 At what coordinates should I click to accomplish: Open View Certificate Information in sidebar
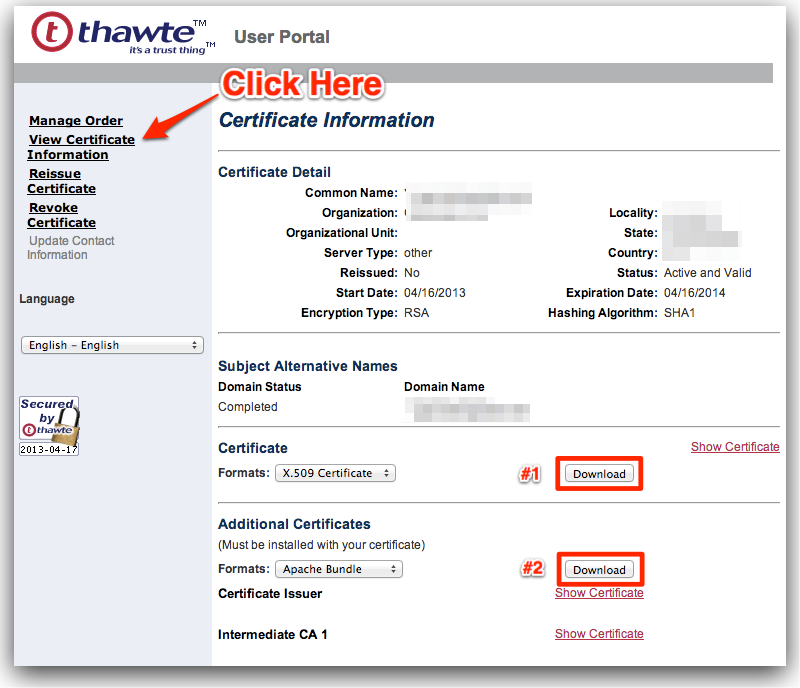click(x=81, y=147)
